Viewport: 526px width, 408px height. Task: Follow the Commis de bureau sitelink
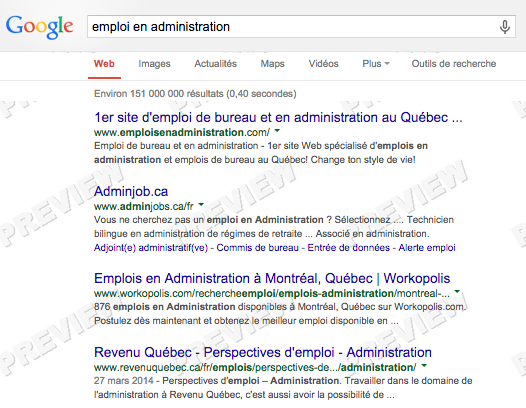pos(257,248)
